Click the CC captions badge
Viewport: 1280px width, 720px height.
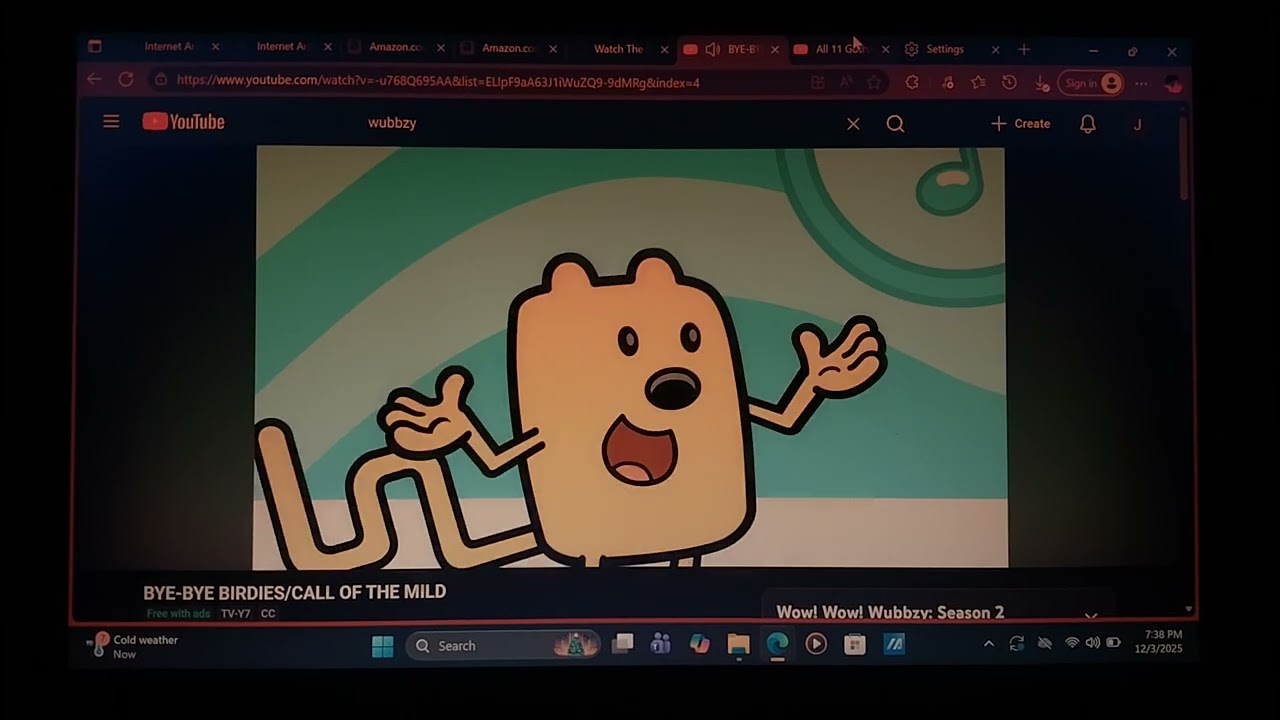[x=268, y=614]
